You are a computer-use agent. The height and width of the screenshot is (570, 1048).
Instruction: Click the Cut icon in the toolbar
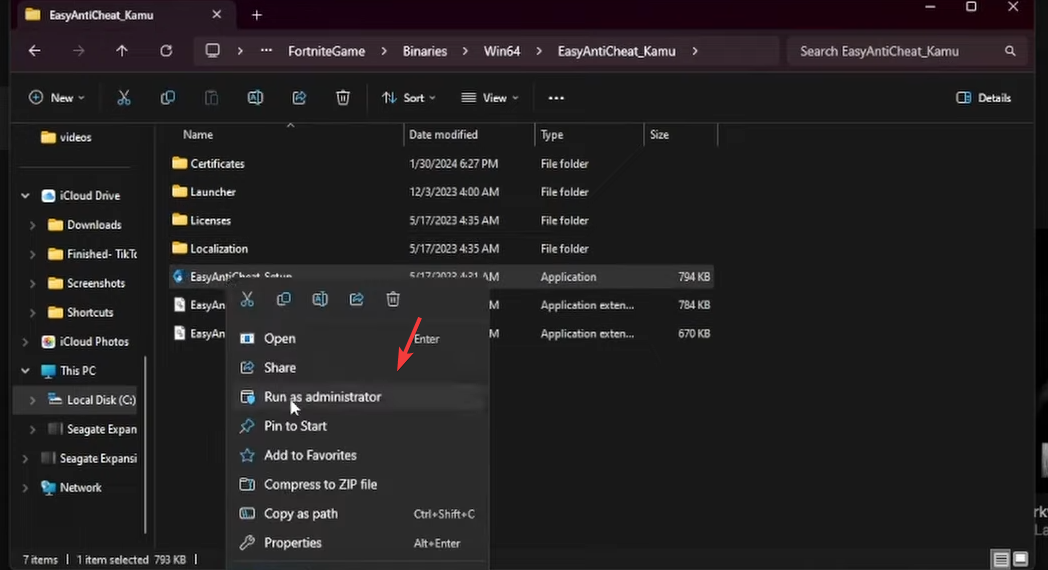point(124,98)
